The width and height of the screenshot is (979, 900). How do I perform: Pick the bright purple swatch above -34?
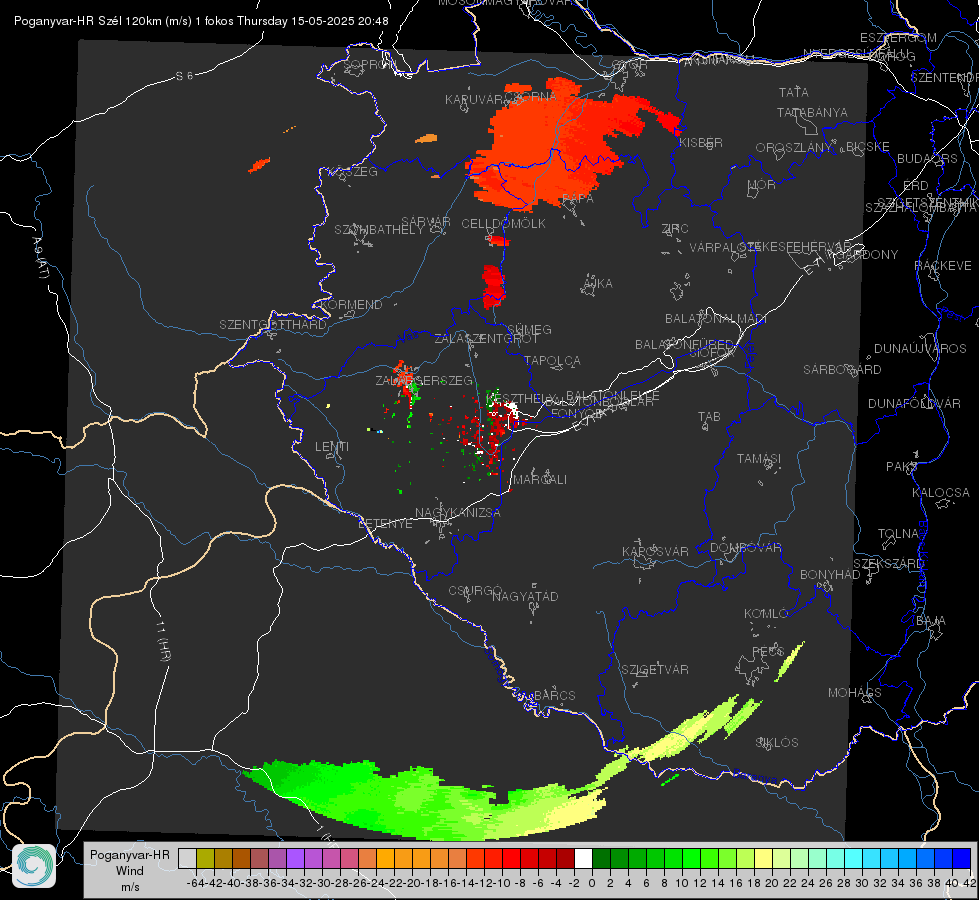pos(295,859)
